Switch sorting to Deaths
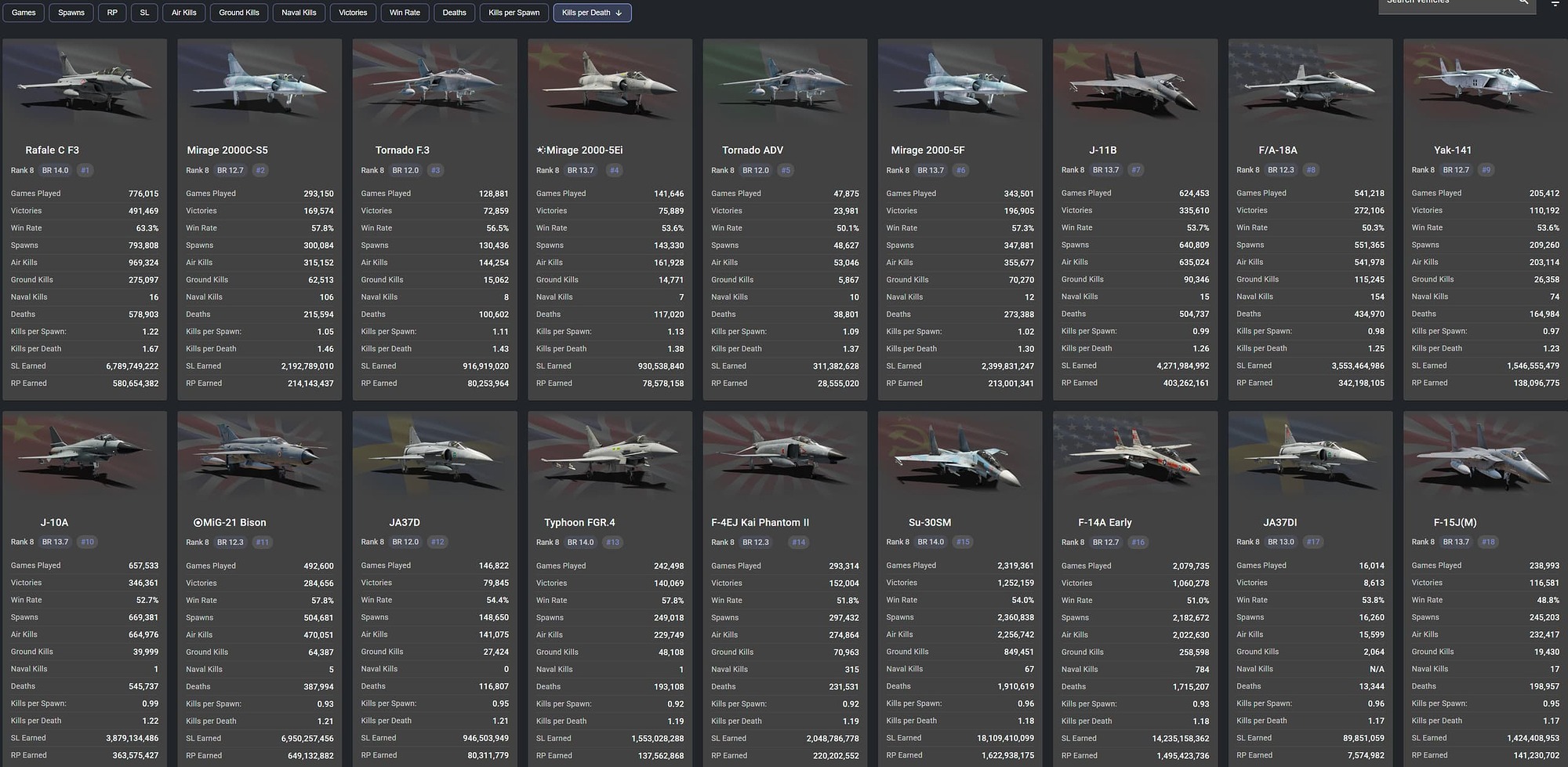The image size is (1568, 767). coord(454,12)
